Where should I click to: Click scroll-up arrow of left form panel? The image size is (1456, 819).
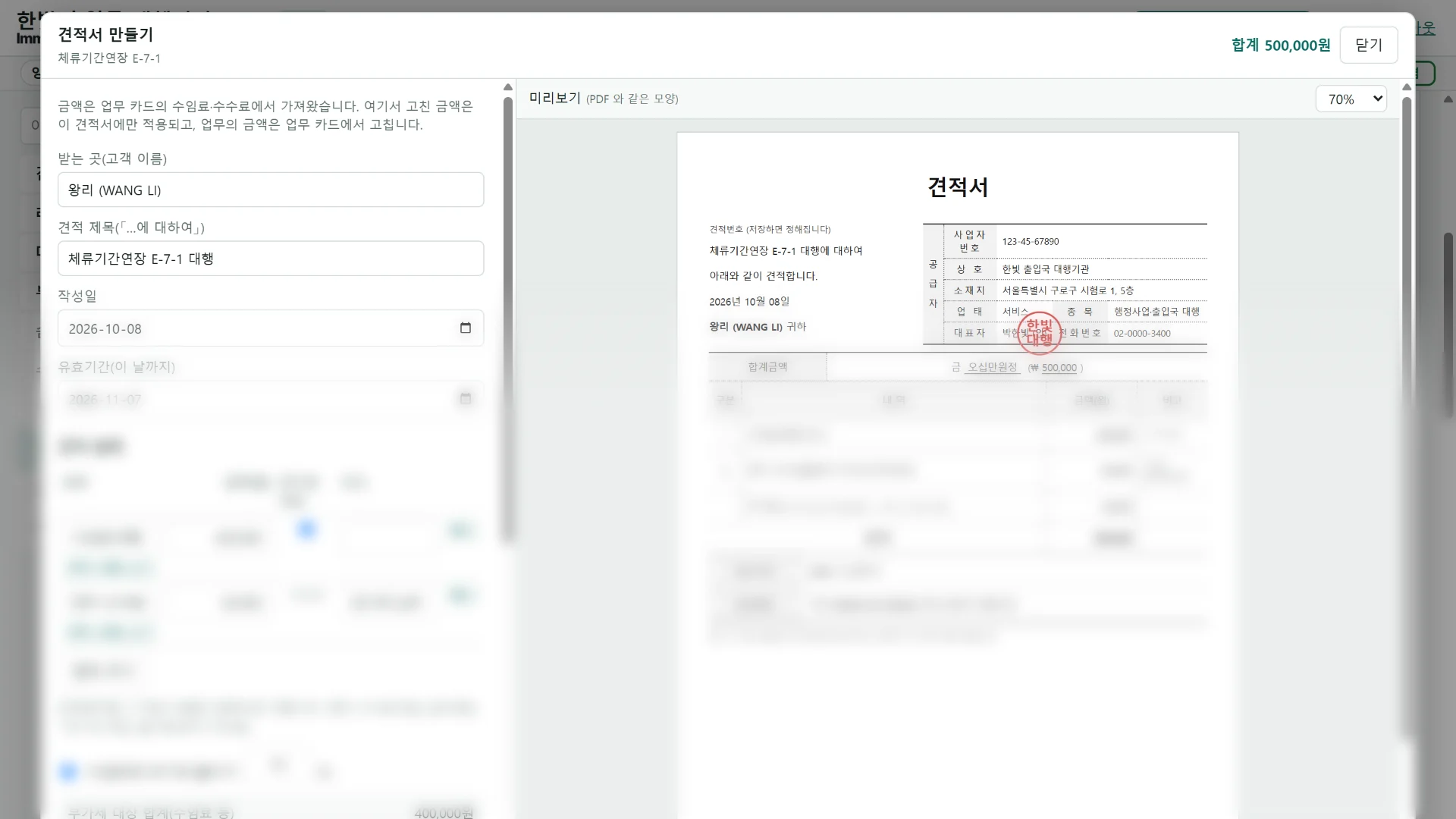point(508,87)
